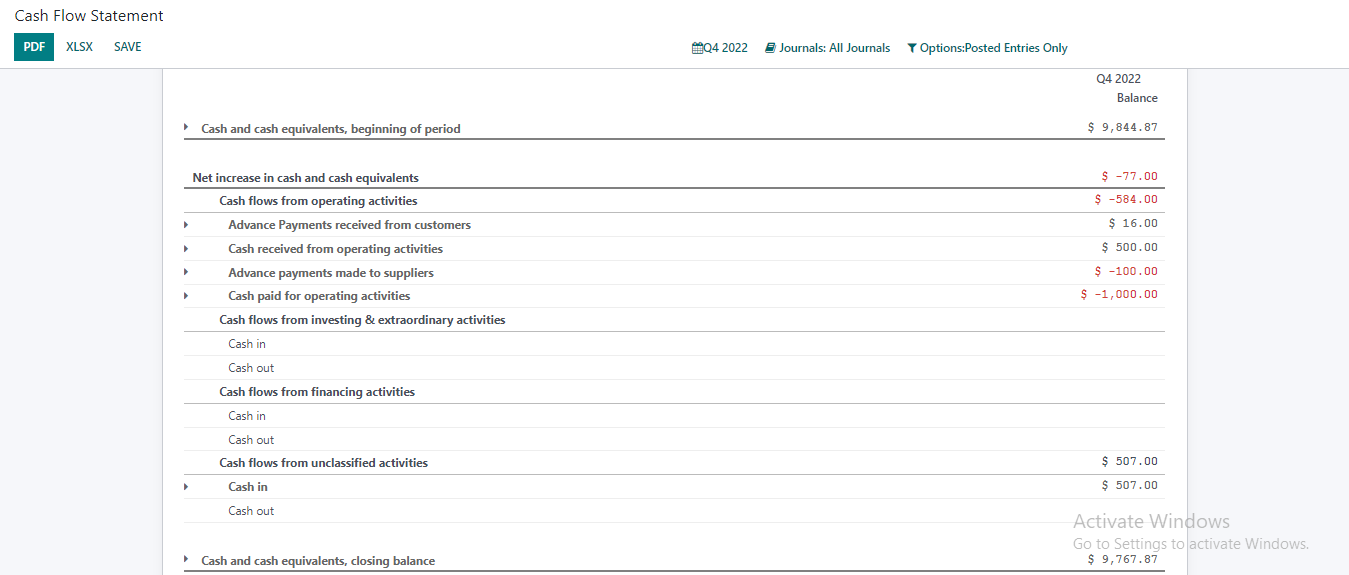Viewport: 1349px width, 575px height.
Task: Click the $ 507.00 Cash in amount
Action: 1130,485
